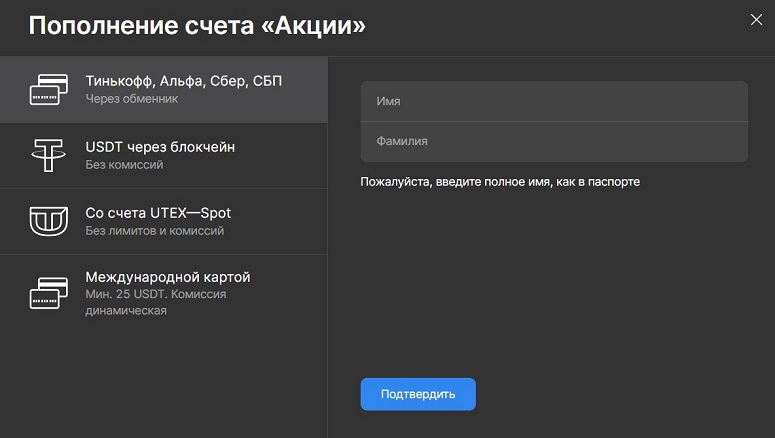Click the Без лимитов и комиссий text
The width and height of the screenshot is (775, 438).
coord(155,230)
